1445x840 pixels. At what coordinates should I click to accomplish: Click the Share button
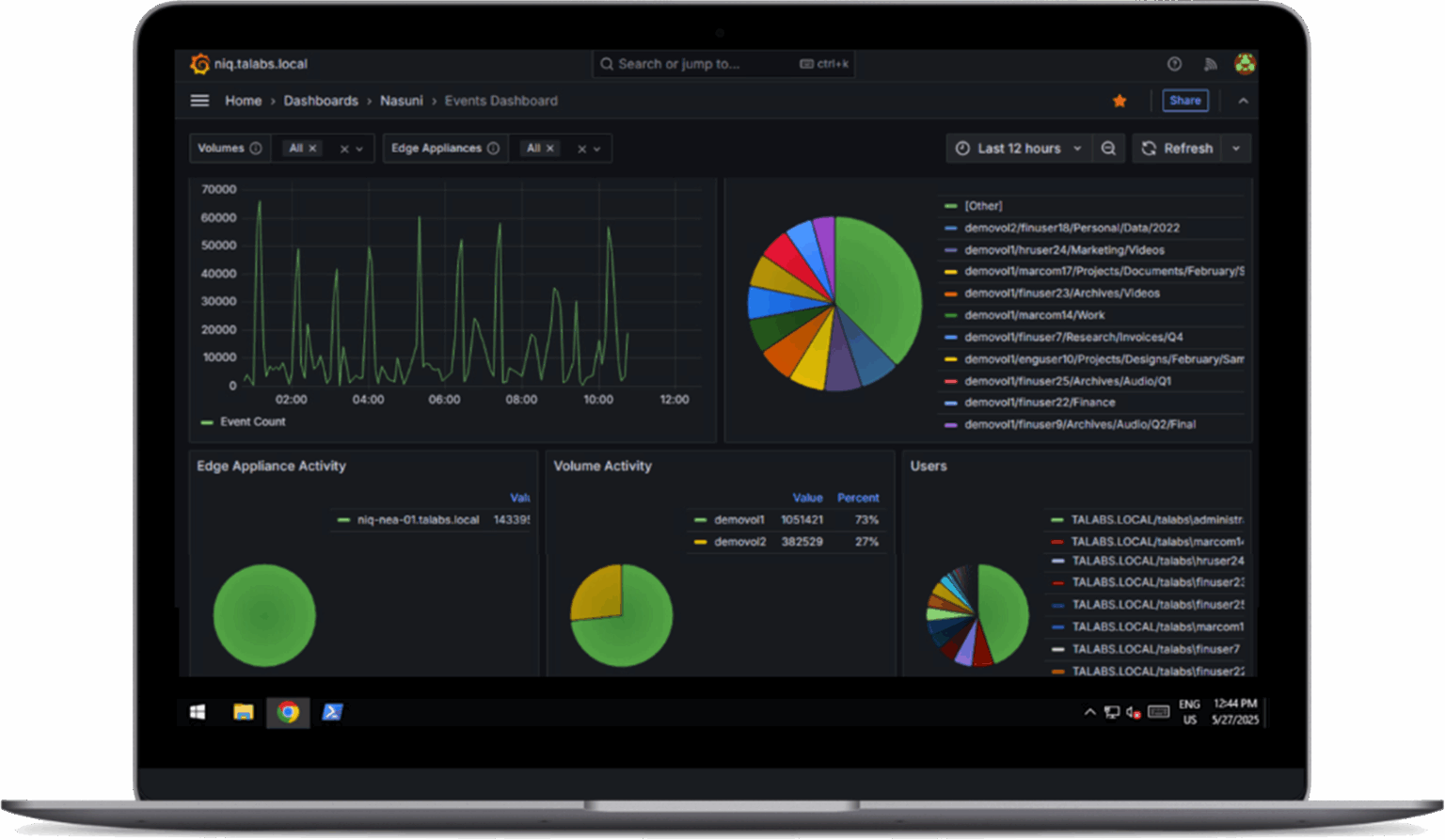[x=1184, y=100]
